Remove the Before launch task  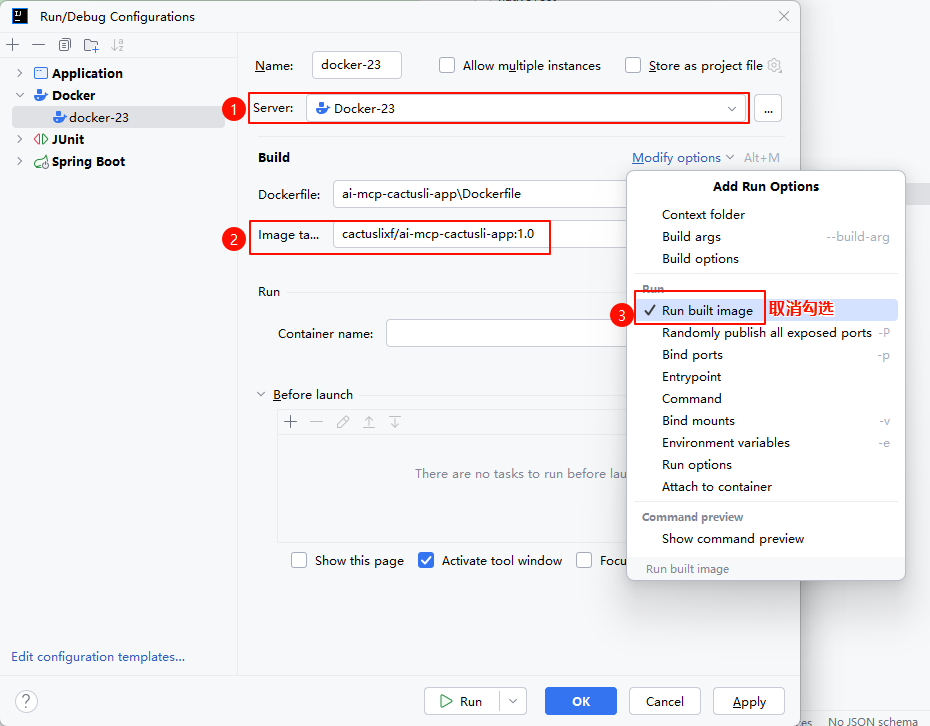click(317, 422)
